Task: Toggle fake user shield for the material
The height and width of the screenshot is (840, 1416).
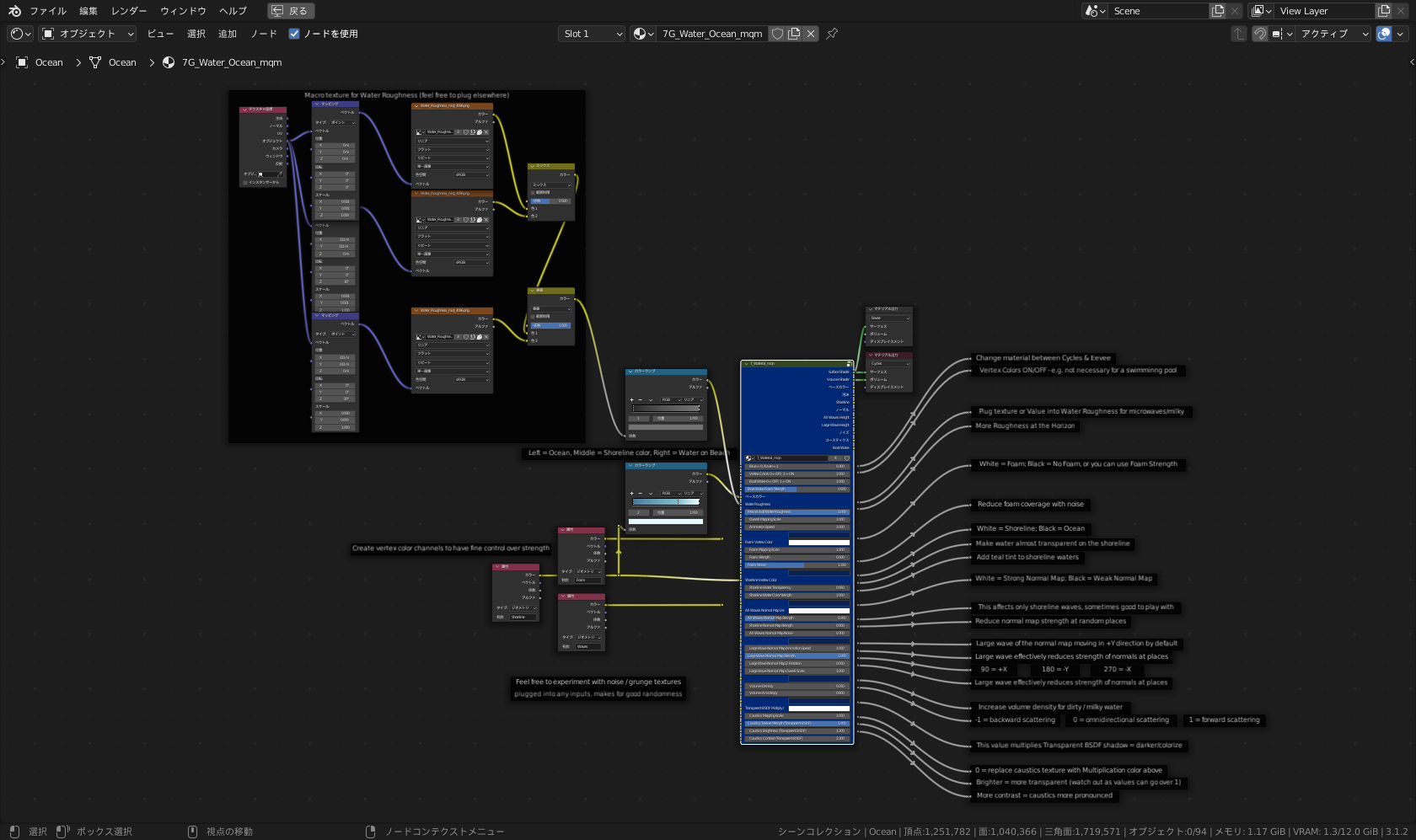Action: [778, 34]
